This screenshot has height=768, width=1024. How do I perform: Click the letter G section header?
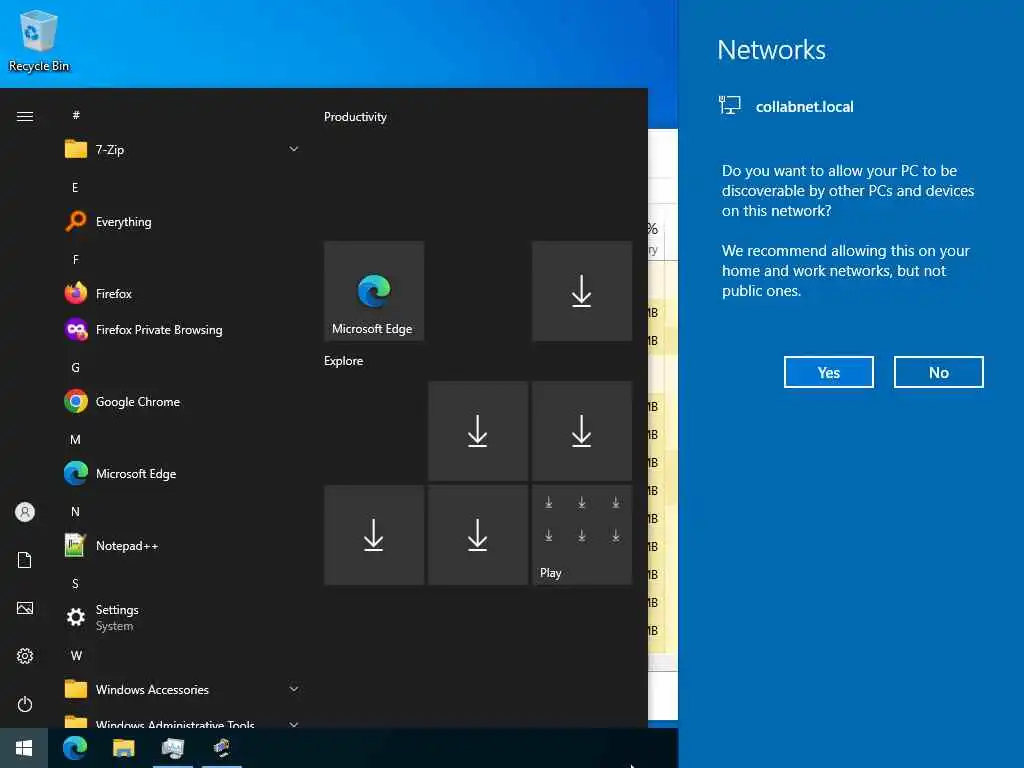tap(76, 368)
